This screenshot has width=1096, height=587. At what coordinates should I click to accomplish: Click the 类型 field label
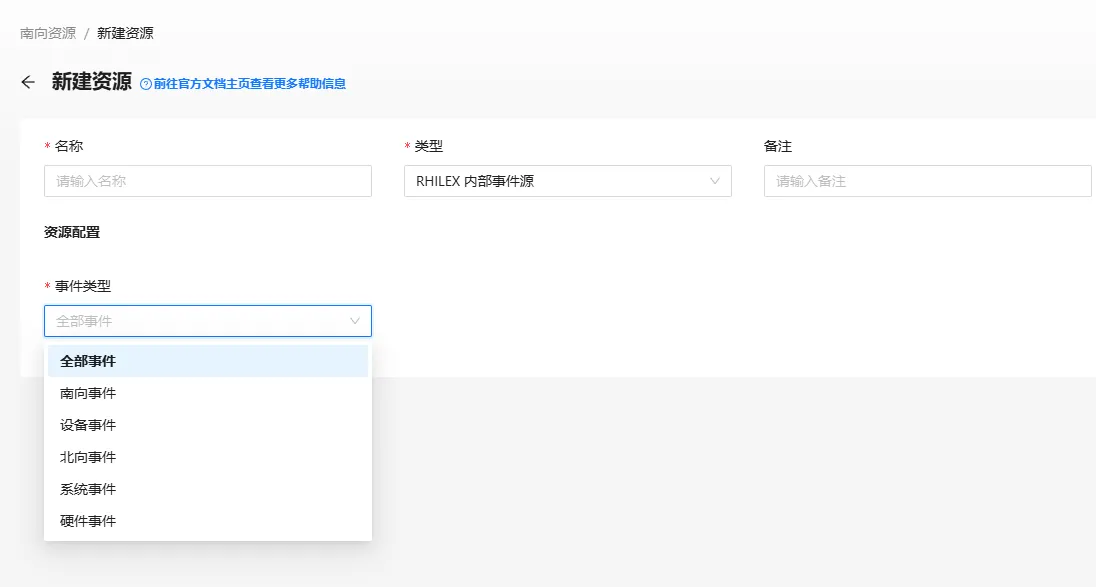tap(428, 146)
